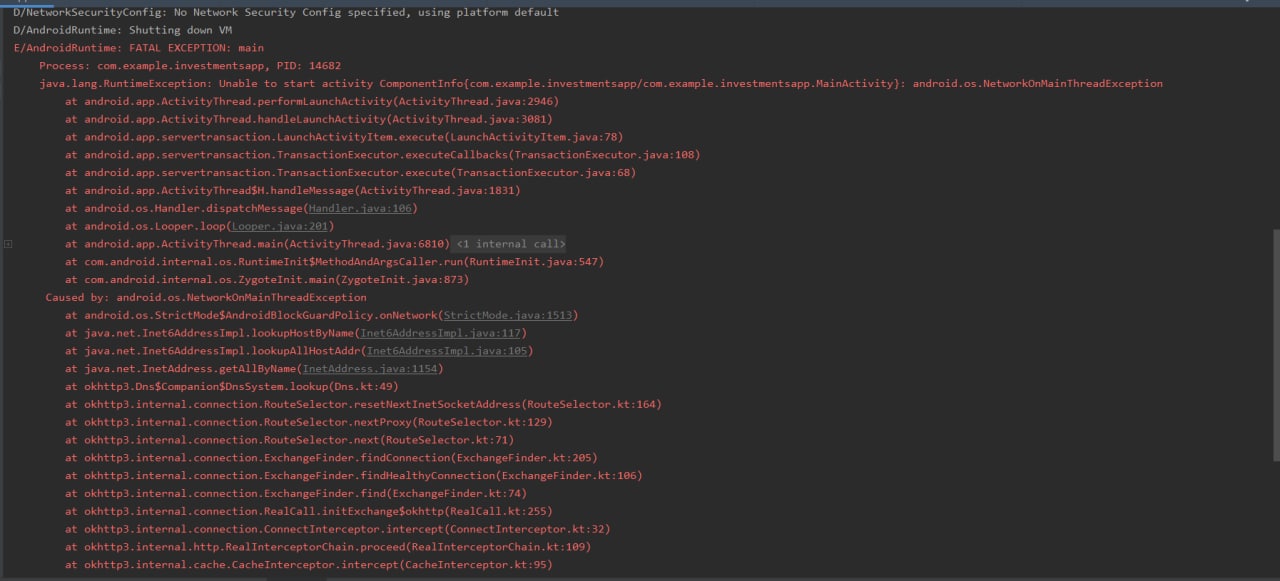Select the ExchangeFinder.findConnection stack frame
The width and height of the screenshot is (1280, 581).
[x=331, y=458]
